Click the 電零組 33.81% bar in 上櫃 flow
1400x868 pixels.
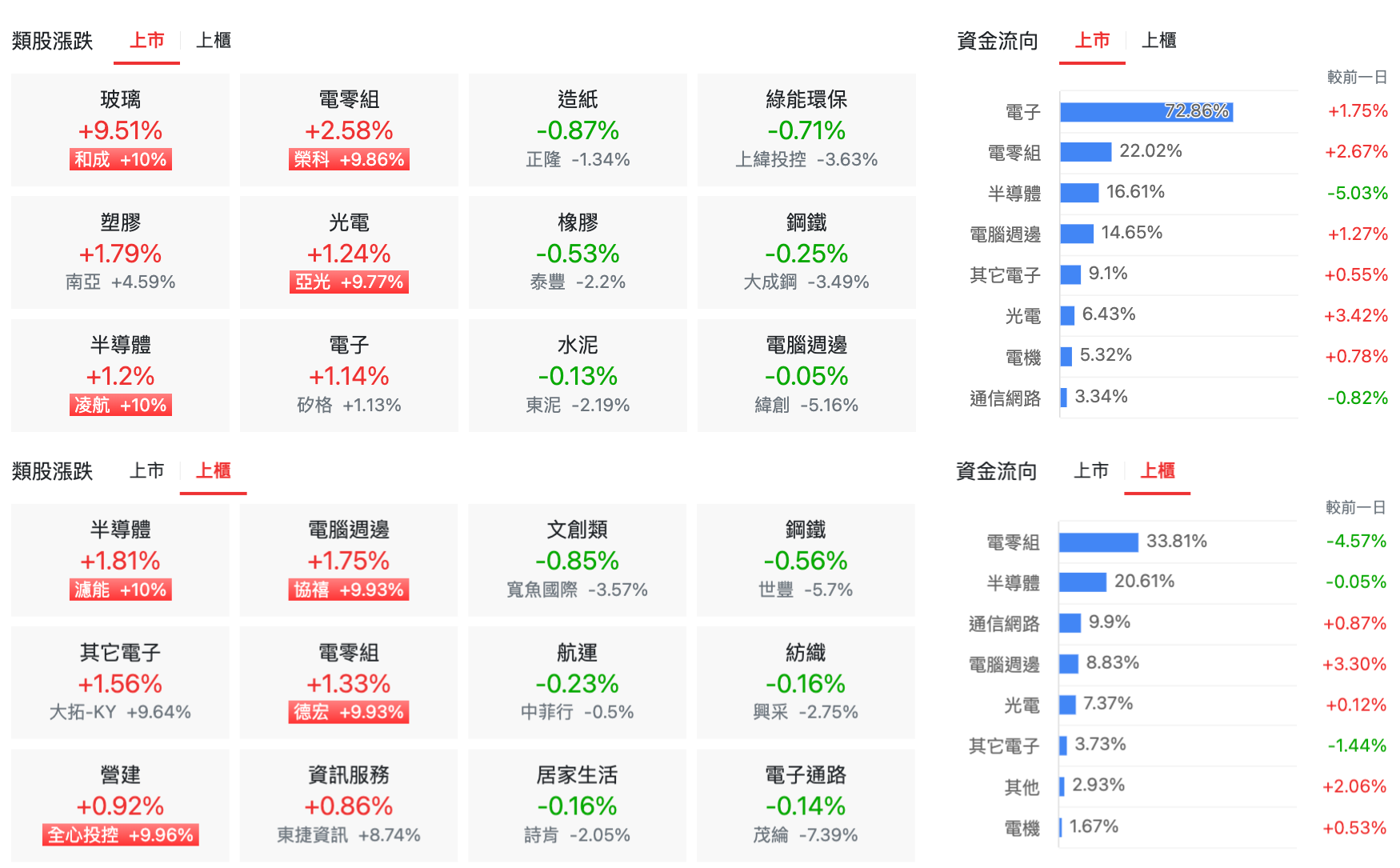1100,542
